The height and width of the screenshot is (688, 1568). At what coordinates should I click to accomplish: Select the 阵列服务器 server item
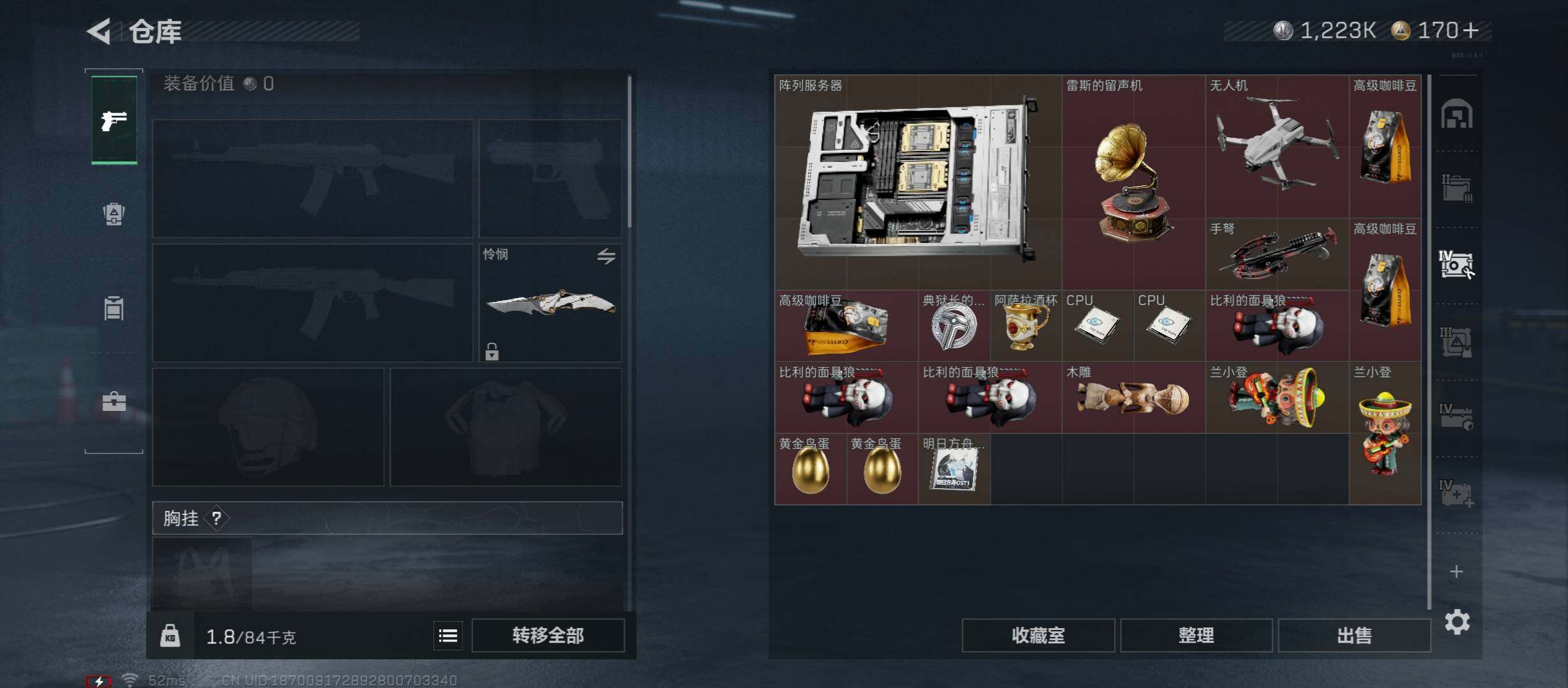pos(918,182)
